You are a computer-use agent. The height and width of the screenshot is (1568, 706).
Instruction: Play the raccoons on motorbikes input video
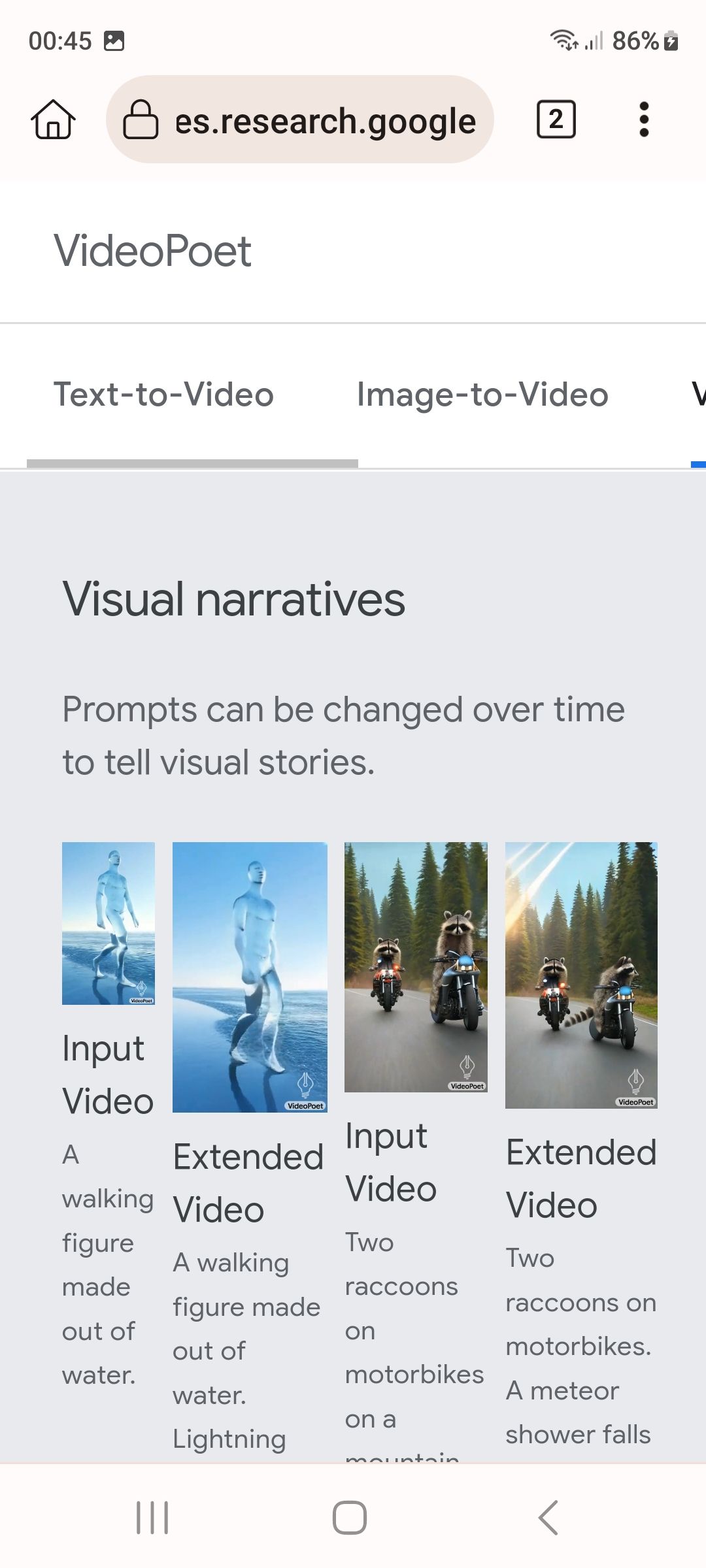pos(416,967)
